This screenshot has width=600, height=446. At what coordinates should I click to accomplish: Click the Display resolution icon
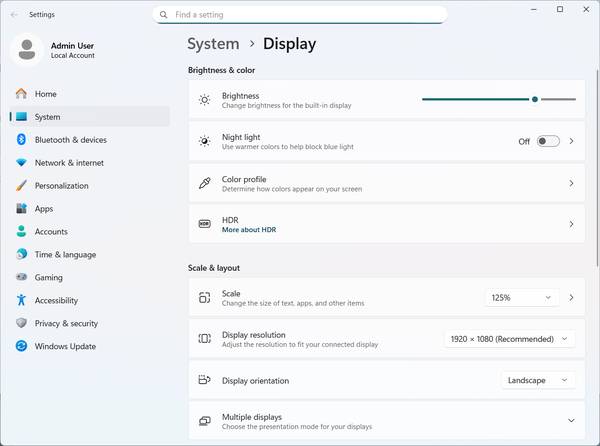(x=205, y=339)
